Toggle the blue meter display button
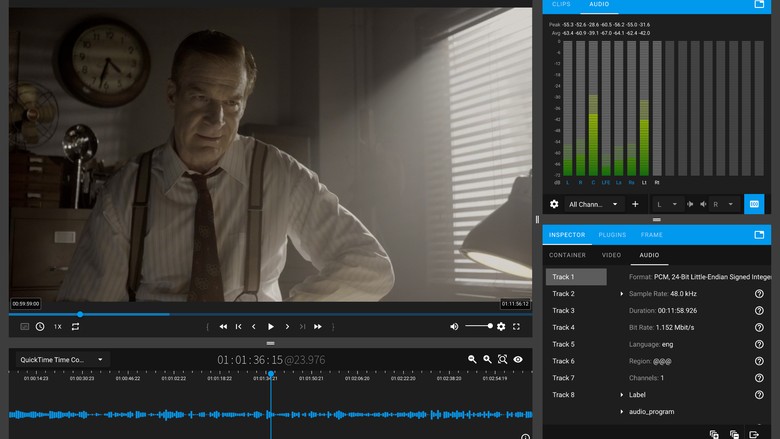 point(754,204)
